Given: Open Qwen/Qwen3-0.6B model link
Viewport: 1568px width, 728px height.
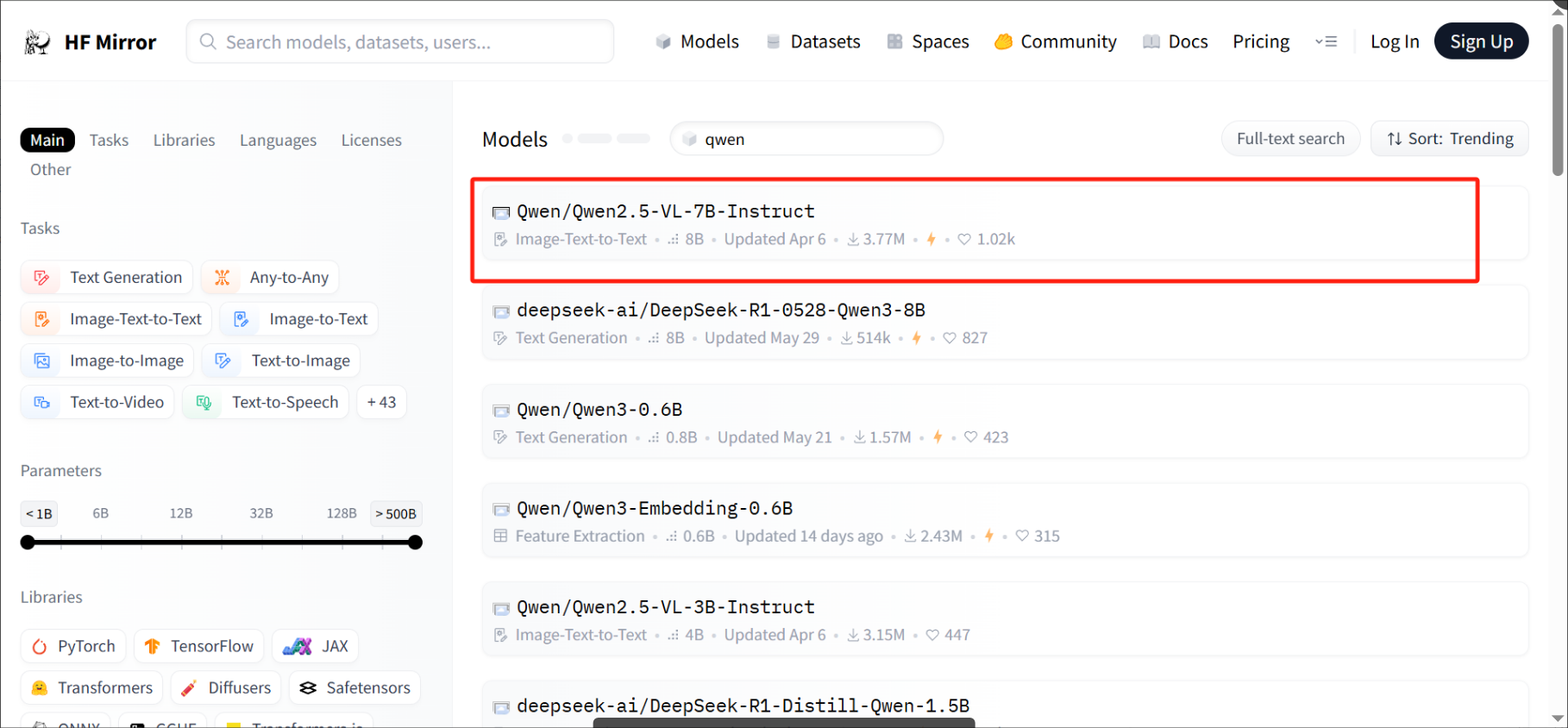Looking at the screenshot, I should tap(599, 410).
